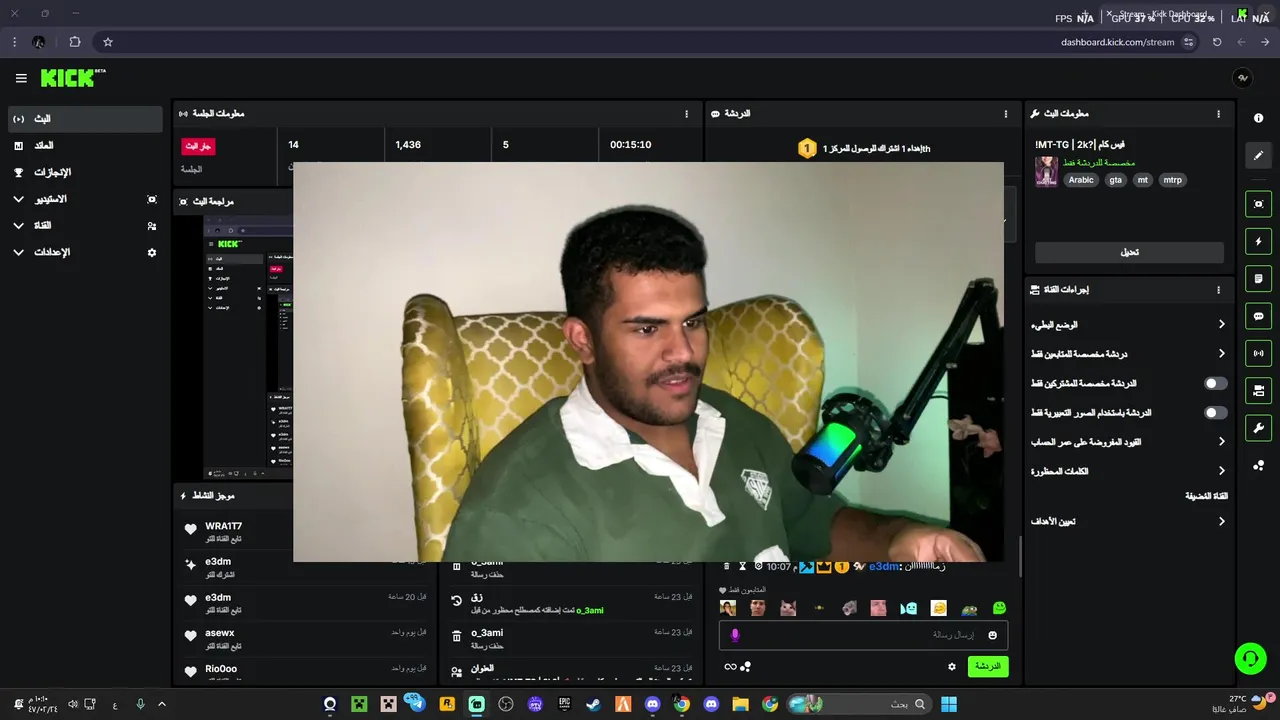Click the green broadcast signal rail icon
Image resolution: width=1280 pixels, height=720 pixels.
[1258, 353]
